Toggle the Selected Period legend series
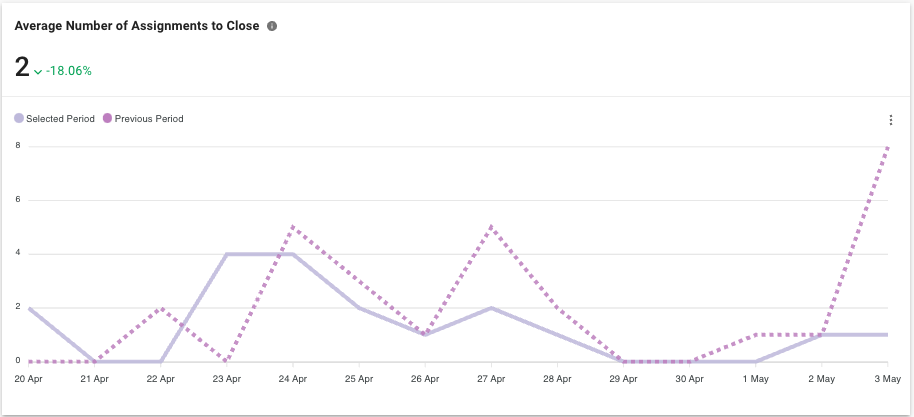 60,119
